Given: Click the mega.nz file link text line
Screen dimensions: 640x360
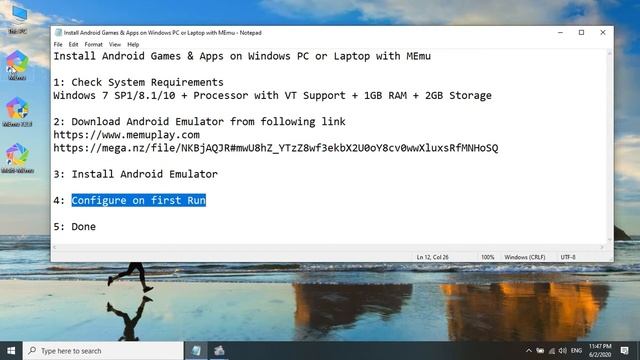Looking at the screenshot, I should click(276, 148).
